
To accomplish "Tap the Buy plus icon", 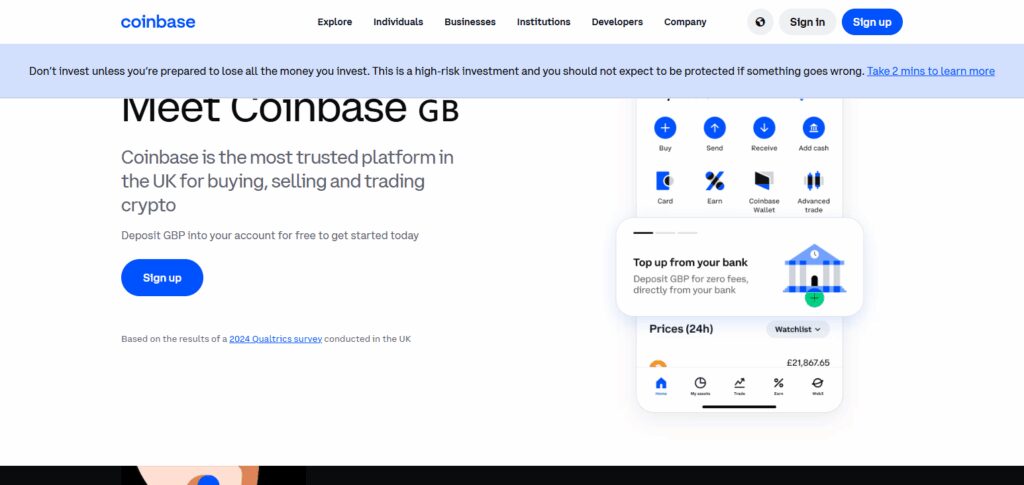I will [x=665, y=128].
